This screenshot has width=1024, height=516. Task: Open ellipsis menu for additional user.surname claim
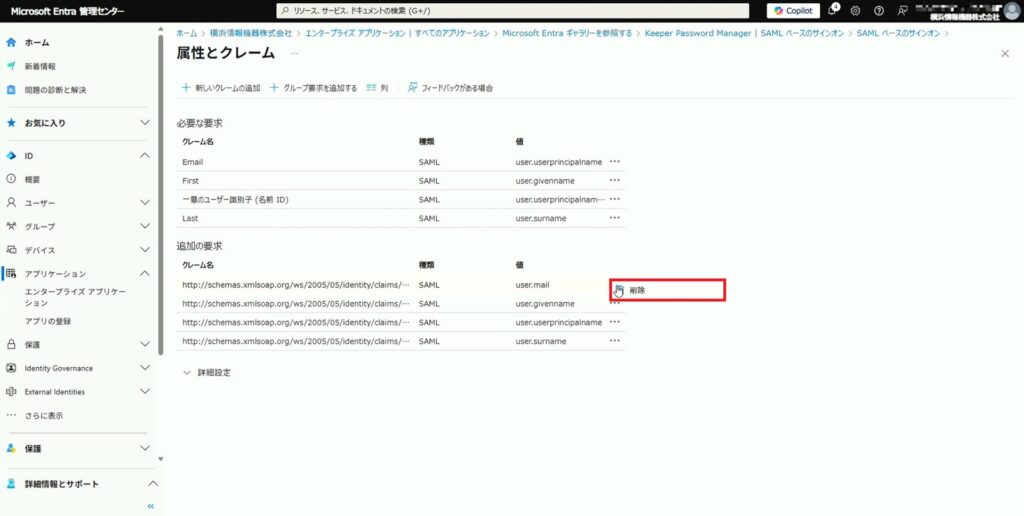point(615,341)
